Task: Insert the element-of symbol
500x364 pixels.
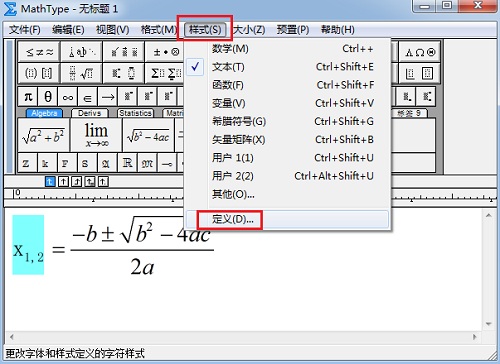Action: [x=87, y=97]
